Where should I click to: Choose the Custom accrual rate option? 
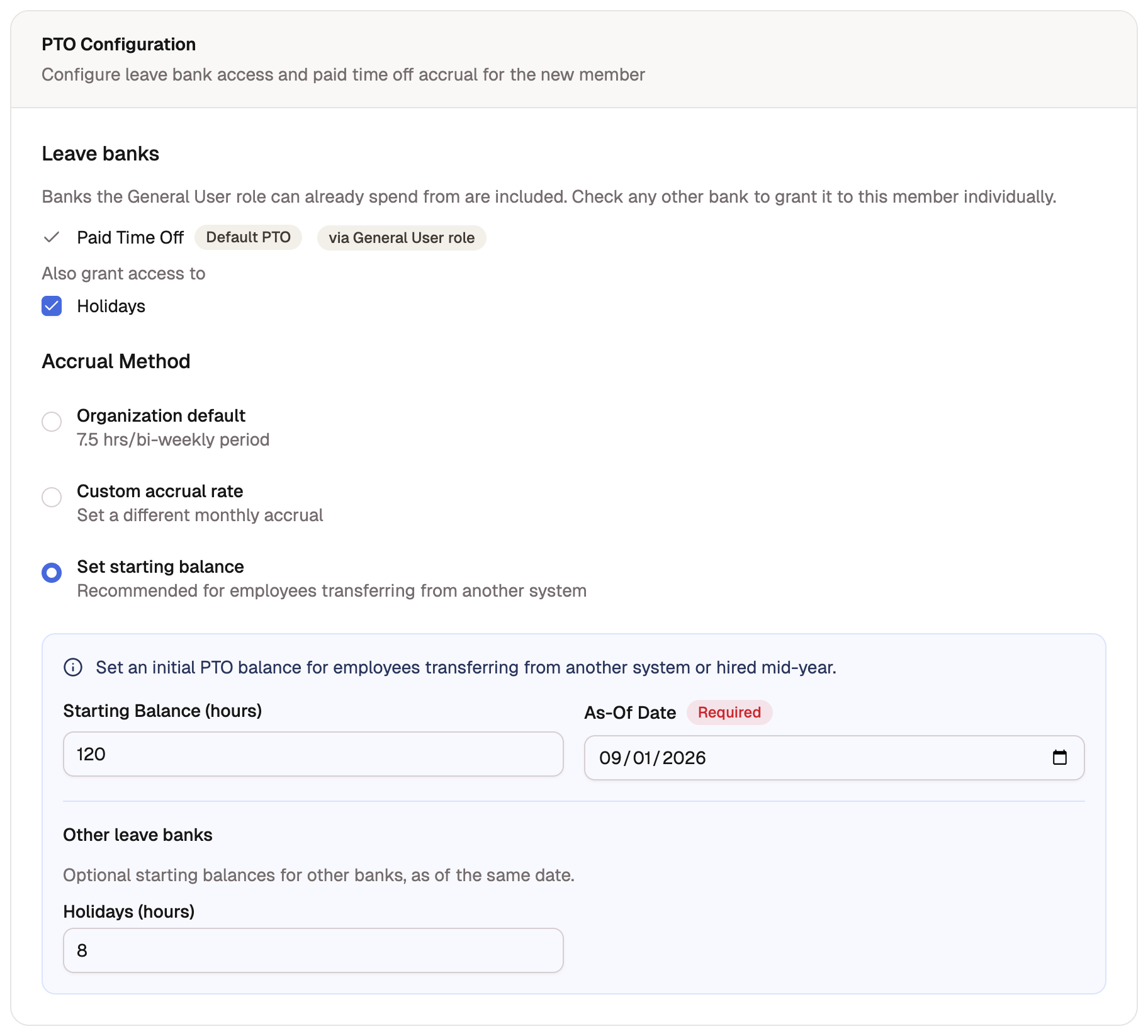point(52,497)
